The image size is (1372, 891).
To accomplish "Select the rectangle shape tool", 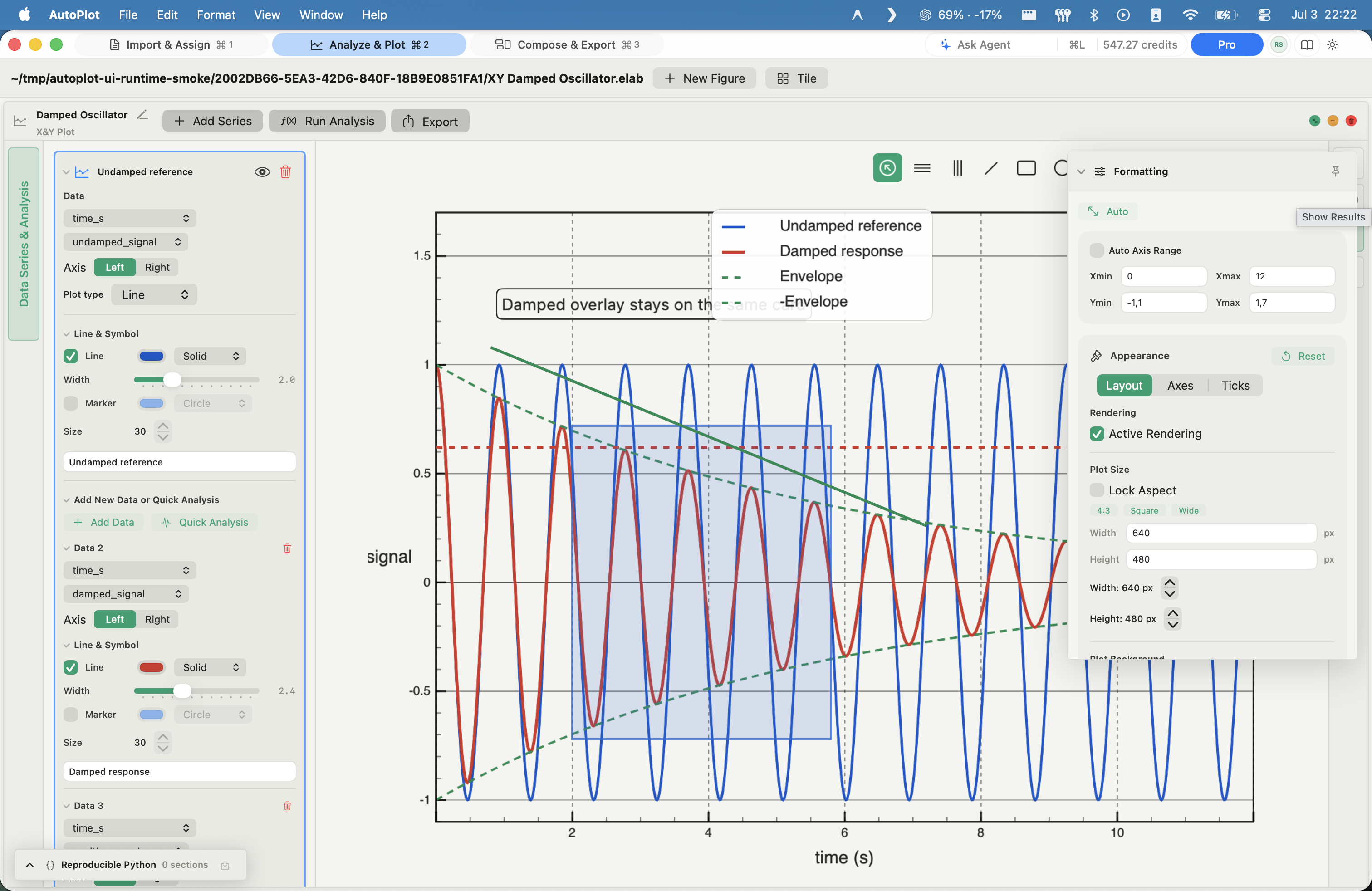I will click(1026, 168).
